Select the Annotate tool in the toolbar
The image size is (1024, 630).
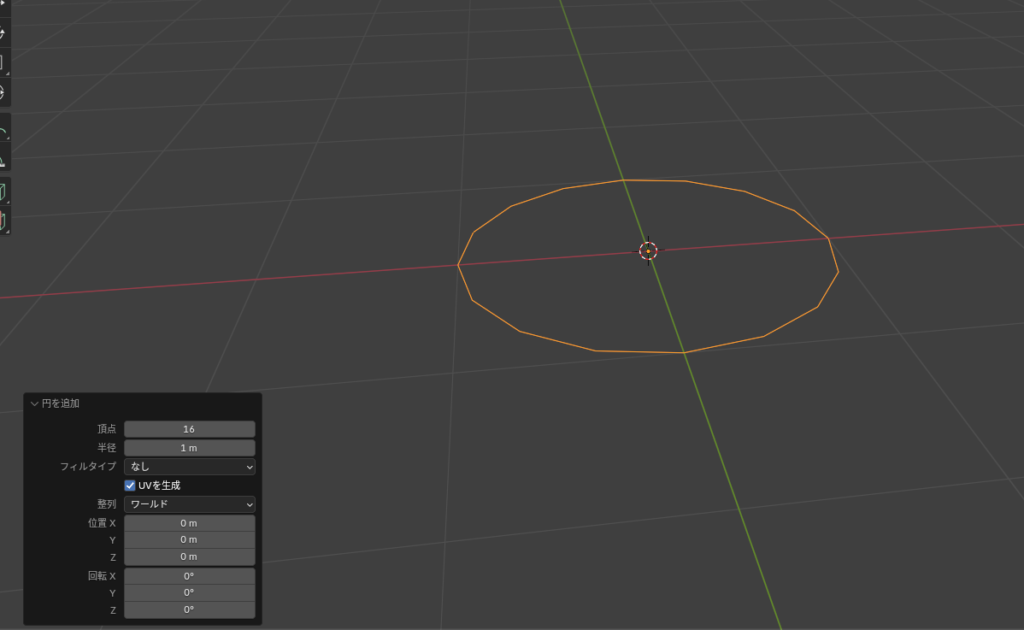[3, 131]
